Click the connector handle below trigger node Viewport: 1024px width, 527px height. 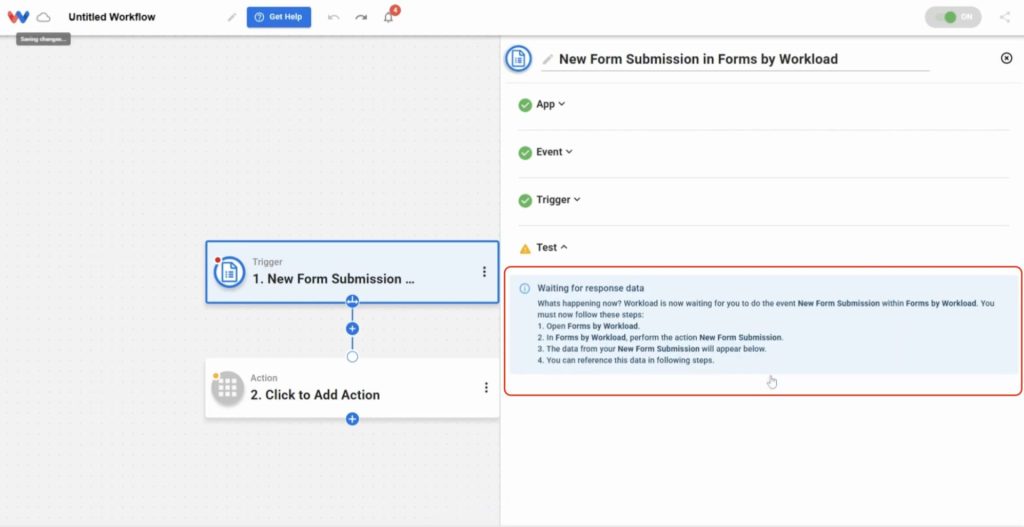pos(352,301)
